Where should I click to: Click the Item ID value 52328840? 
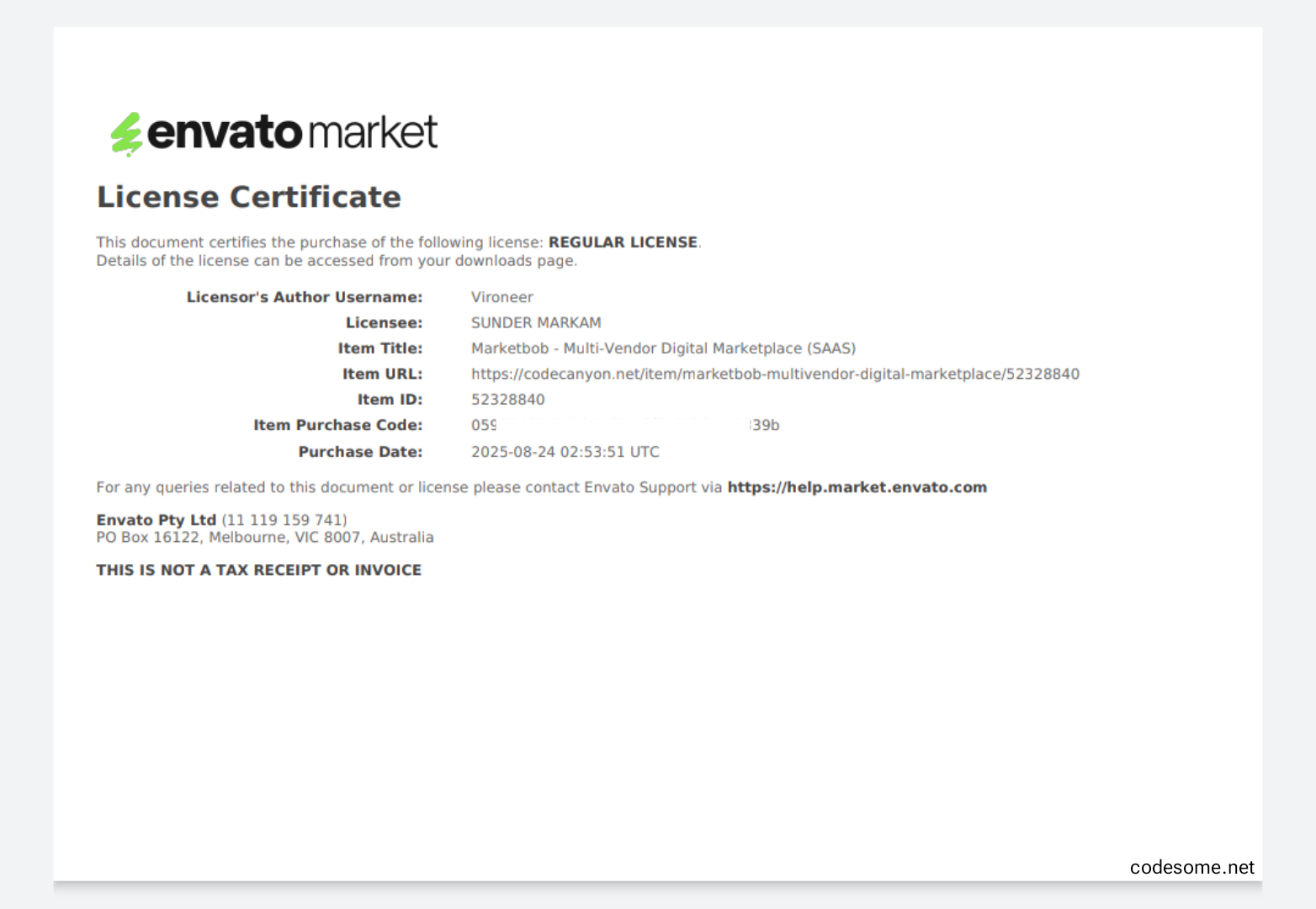click(x=507, y=400)
